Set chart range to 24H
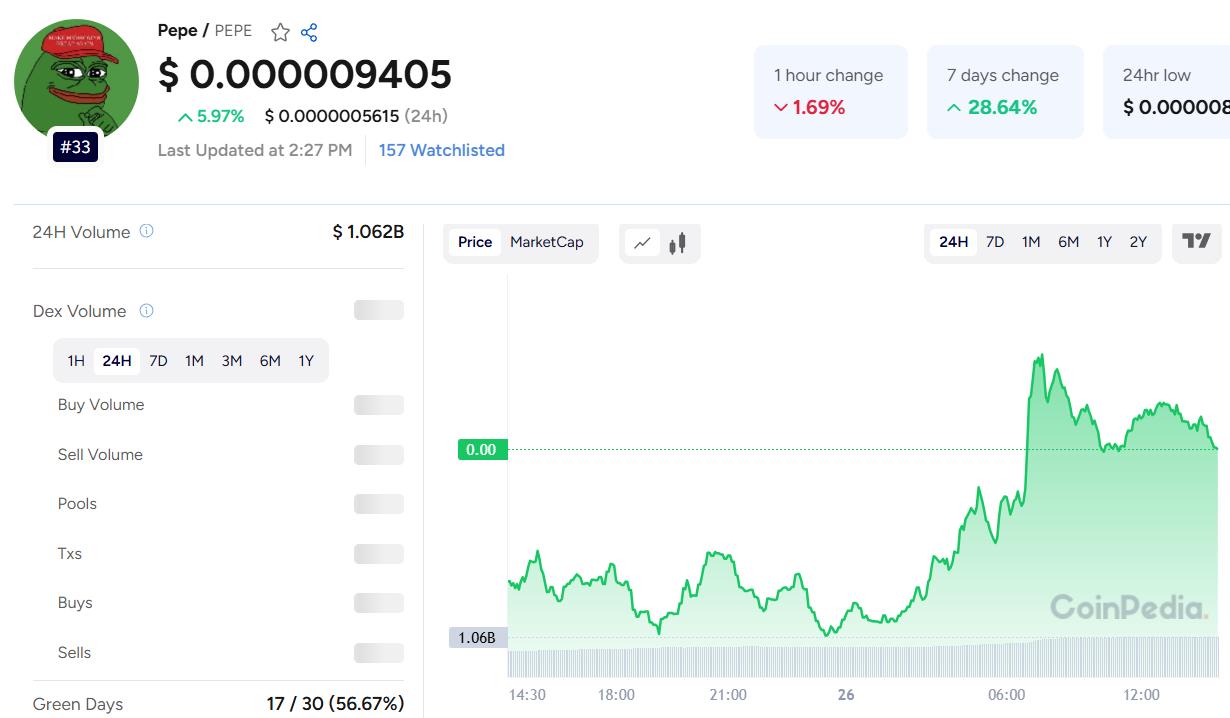 coord(954,242)
